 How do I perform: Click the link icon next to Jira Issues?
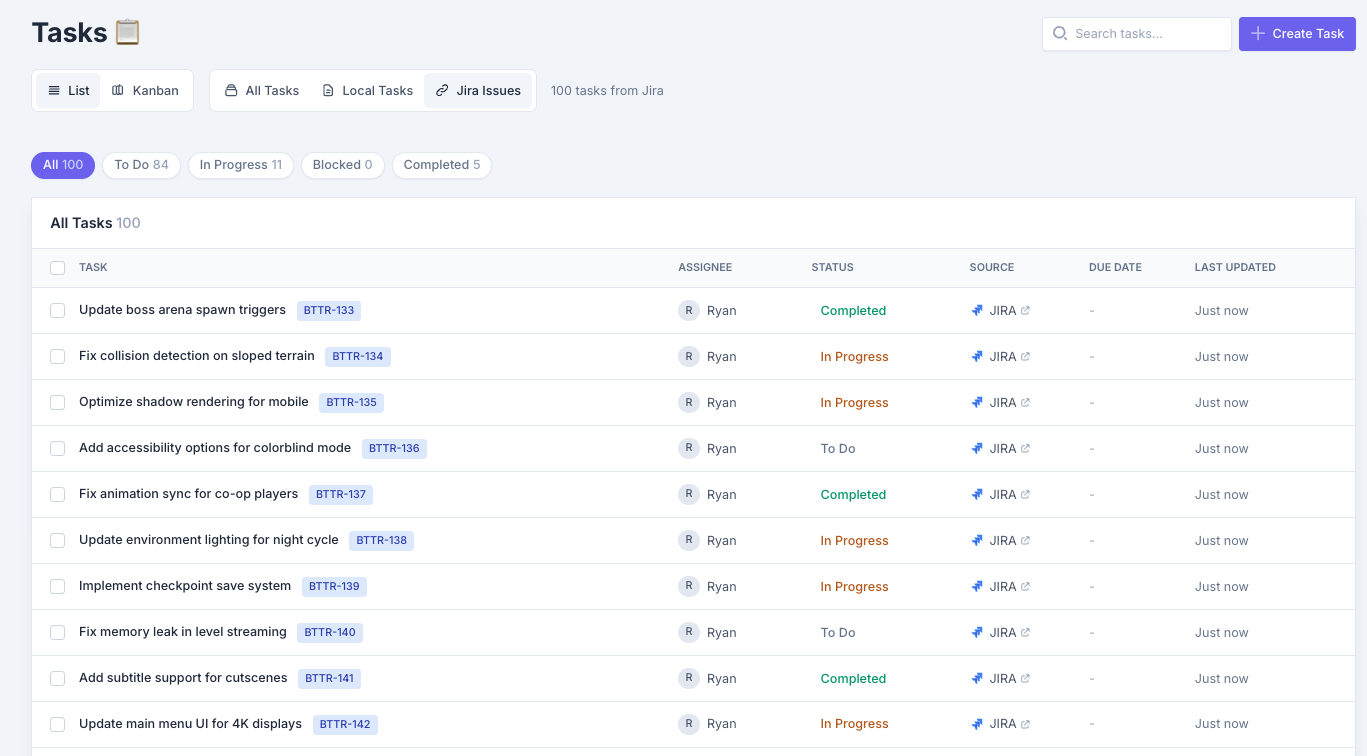click(x=443, y=90)
